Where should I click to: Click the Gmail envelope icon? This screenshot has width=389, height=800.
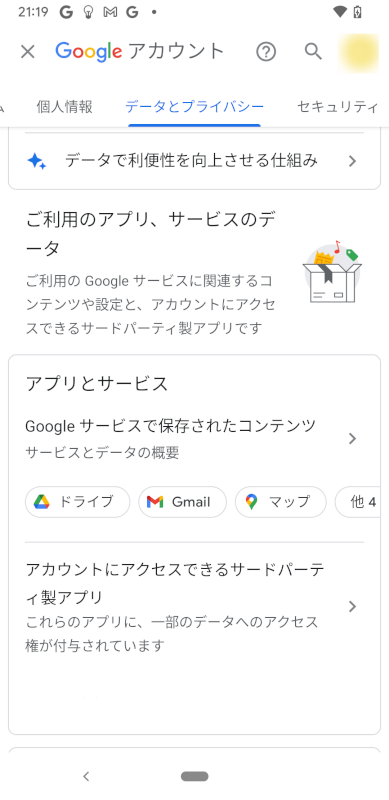[155, 502]
